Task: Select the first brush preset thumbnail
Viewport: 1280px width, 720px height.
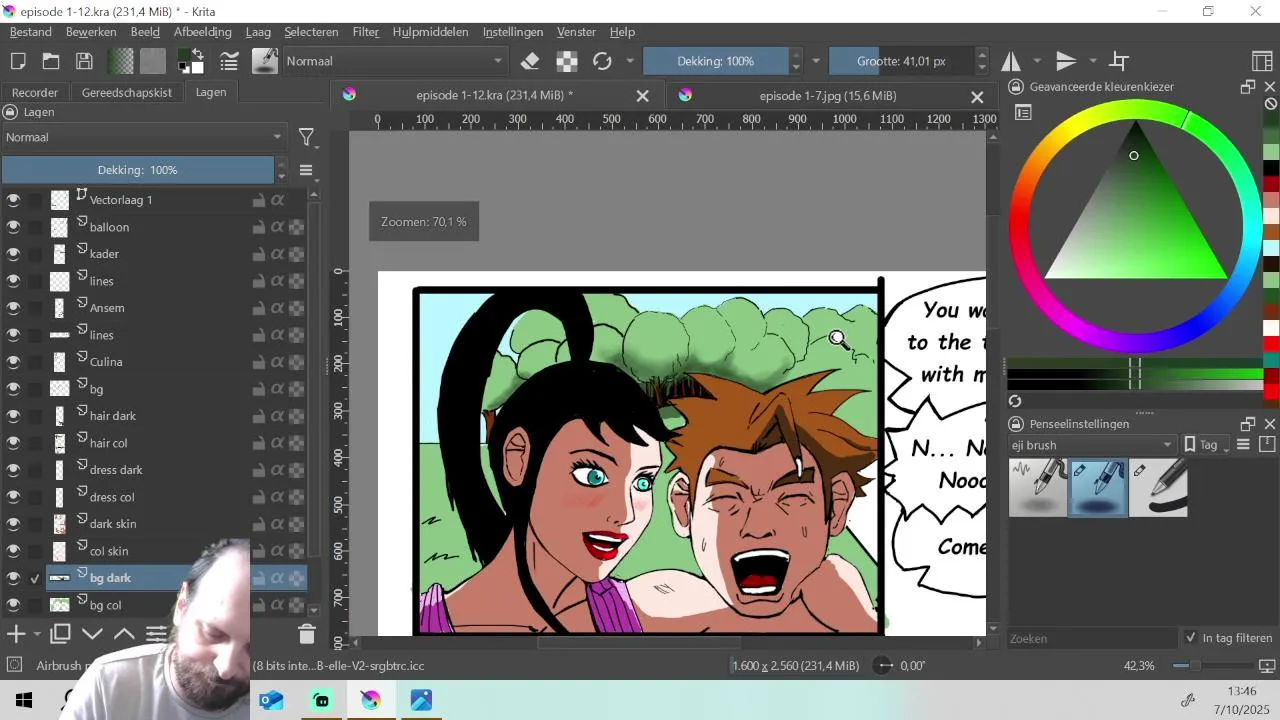Action: 1037,488
